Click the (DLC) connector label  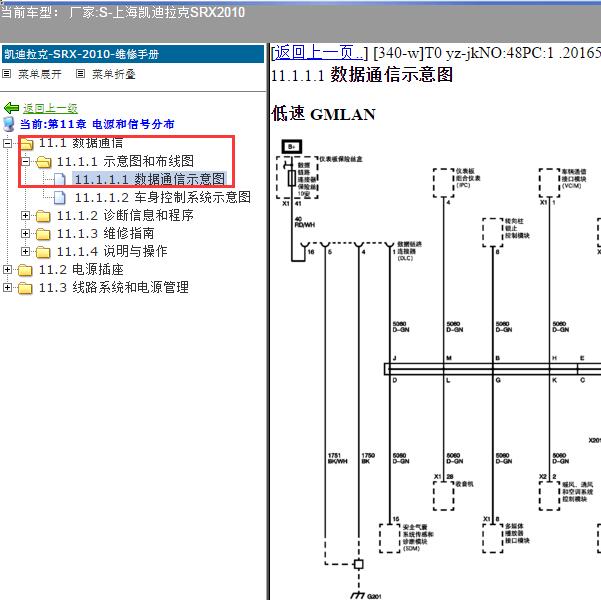click(405, 258)
